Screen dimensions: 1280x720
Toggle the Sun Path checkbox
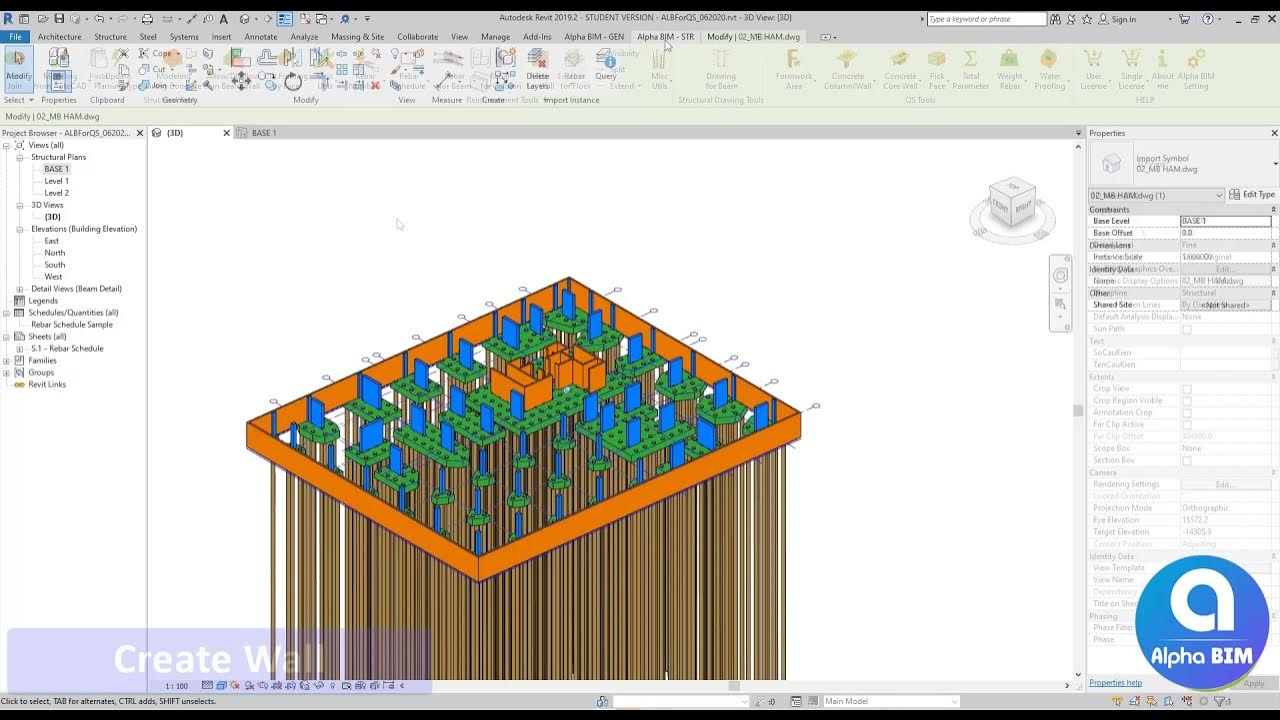tap(1187, 329)
